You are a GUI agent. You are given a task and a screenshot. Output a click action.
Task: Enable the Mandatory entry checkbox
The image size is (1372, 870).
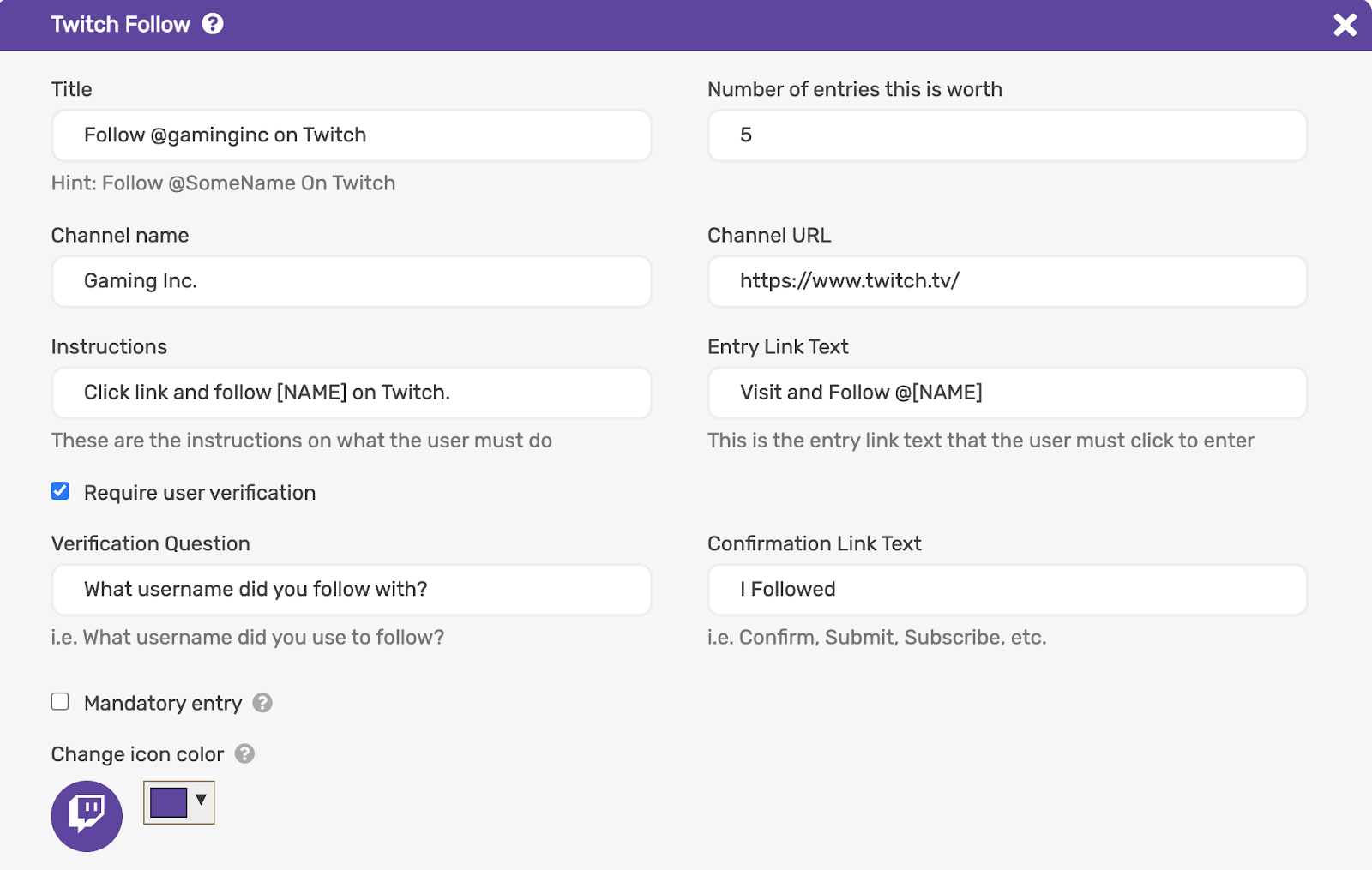[60, 702]
